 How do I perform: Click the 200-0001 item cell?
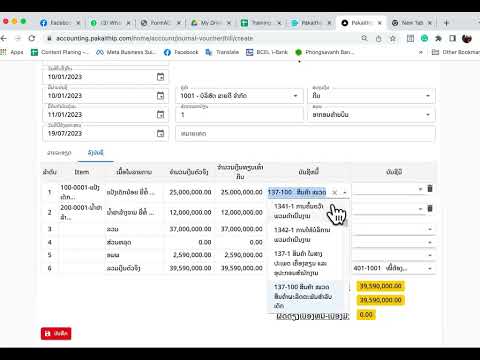[81, 212]
